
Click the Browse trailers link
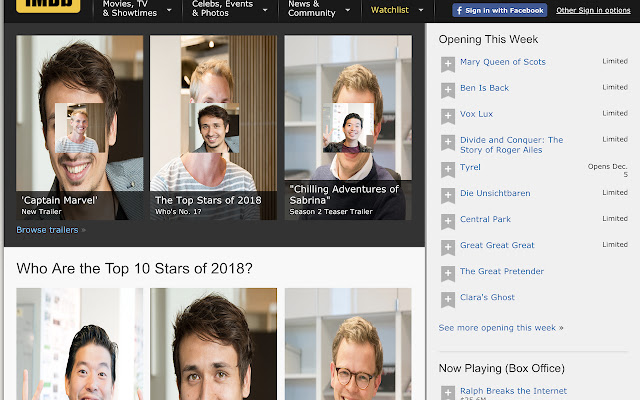[x=48, y=230]
